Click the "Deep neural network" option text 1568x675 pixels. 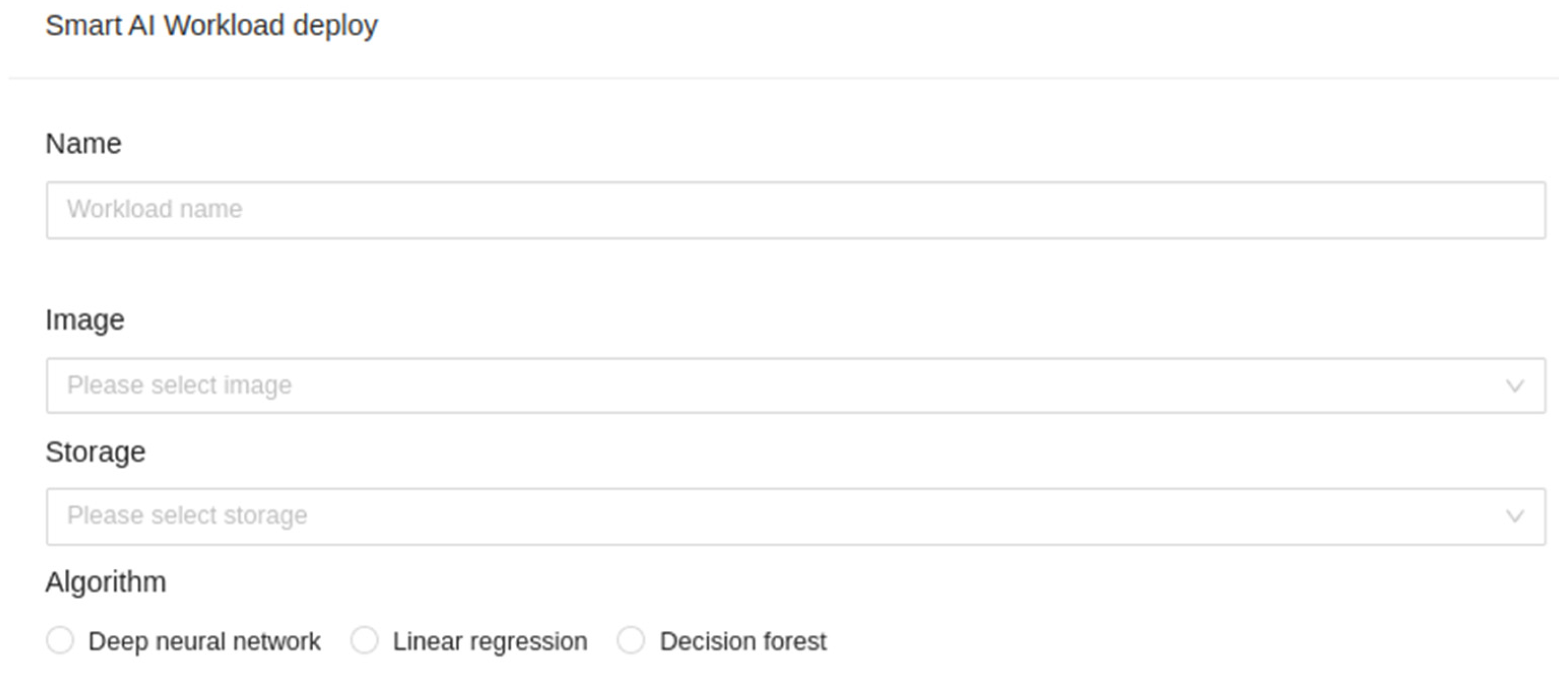[204, 642]
